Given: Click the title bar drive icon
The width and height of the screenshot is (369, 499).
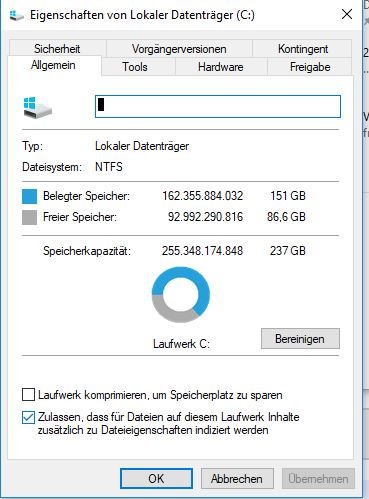Looking at the screenshot, I should point(16,15).
